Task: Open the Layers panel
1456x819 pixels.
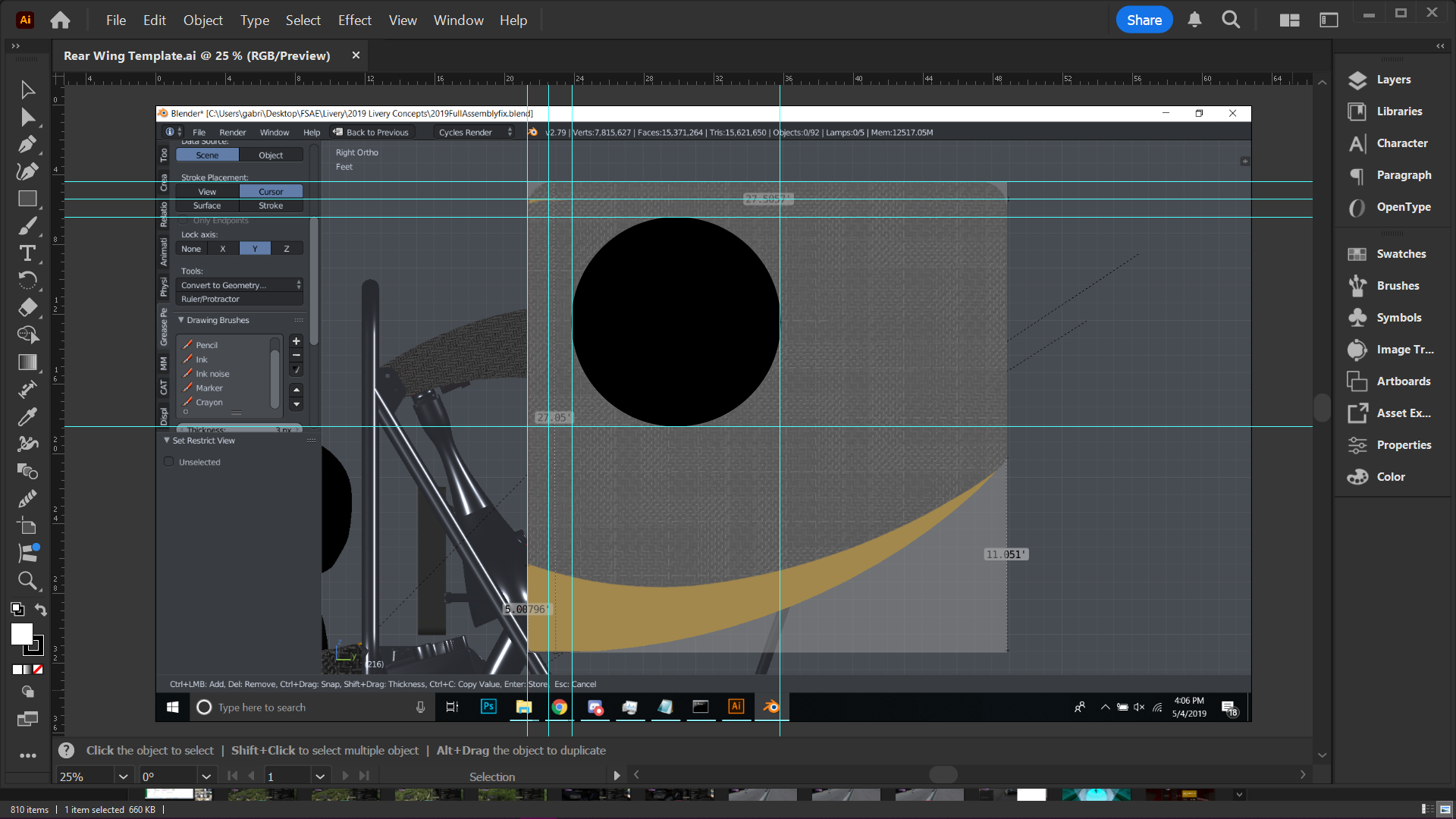Action: pyautogui.click(x=1393, y=80)
